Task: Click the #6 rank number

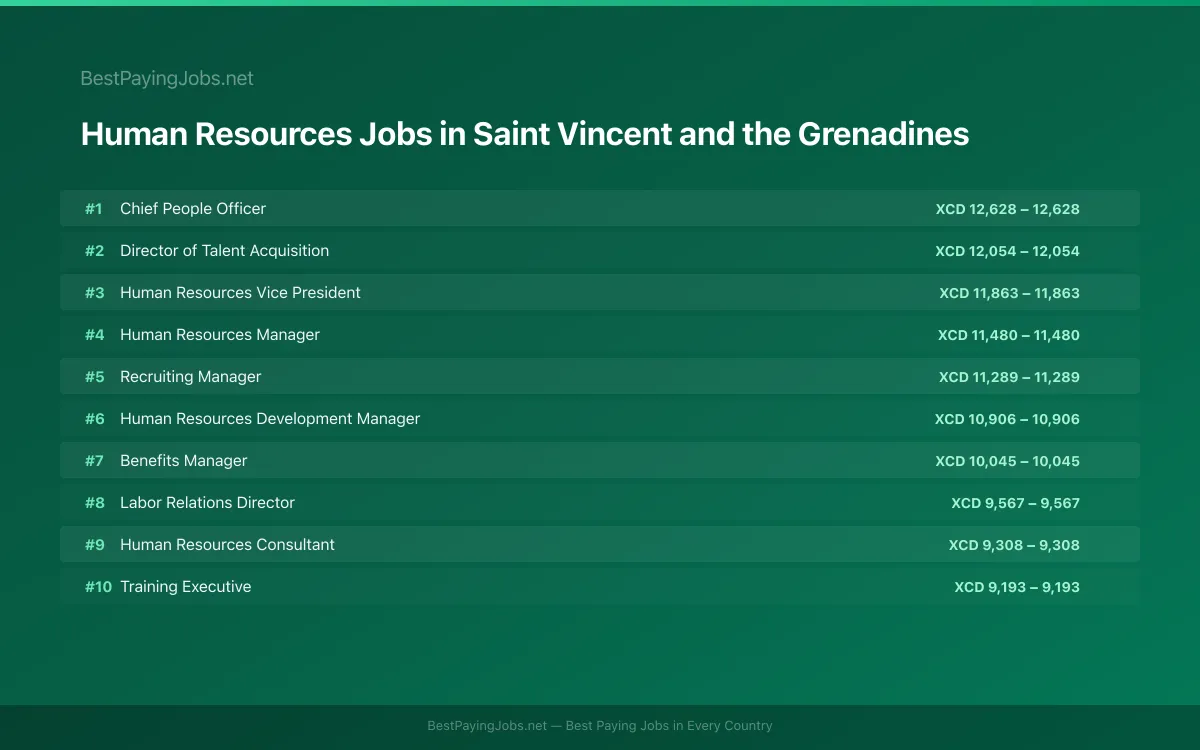Action: (x=94, y=419)
